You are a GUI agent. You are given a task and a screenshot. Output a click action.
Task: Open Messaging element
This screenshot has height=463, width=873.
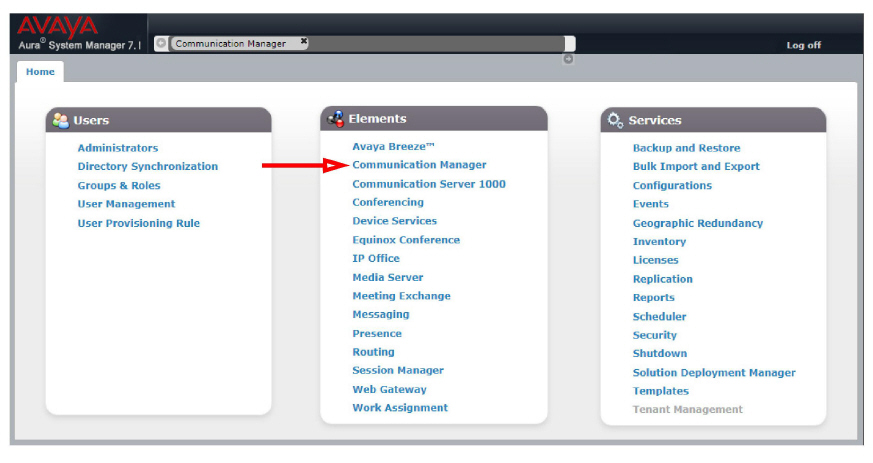point(381,314)
